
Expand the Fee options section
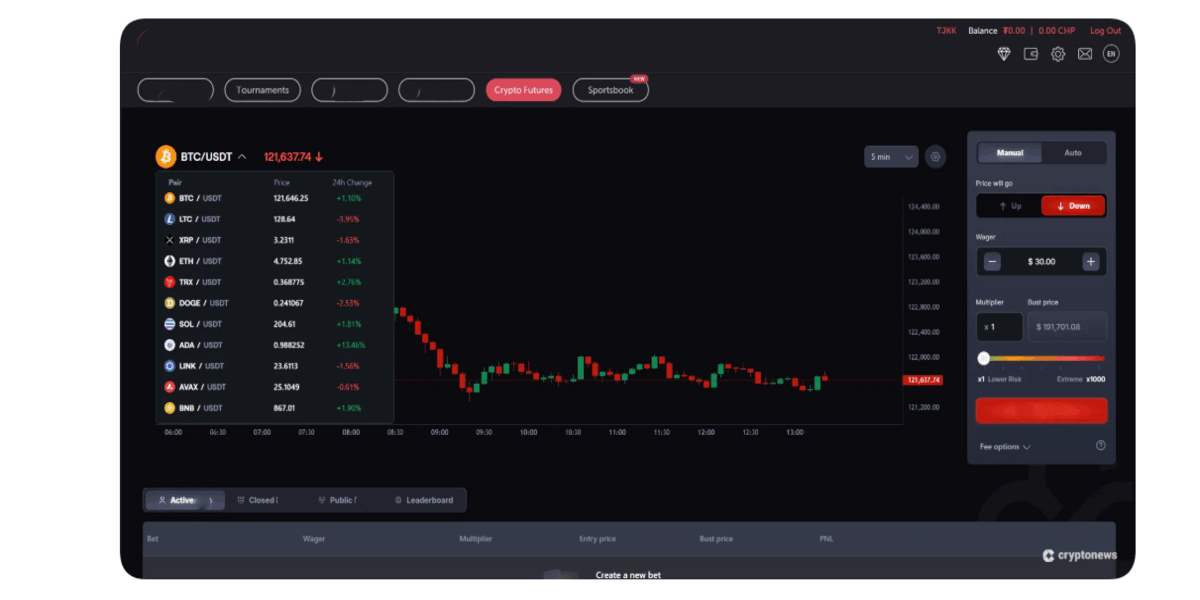pos(1002,446)
